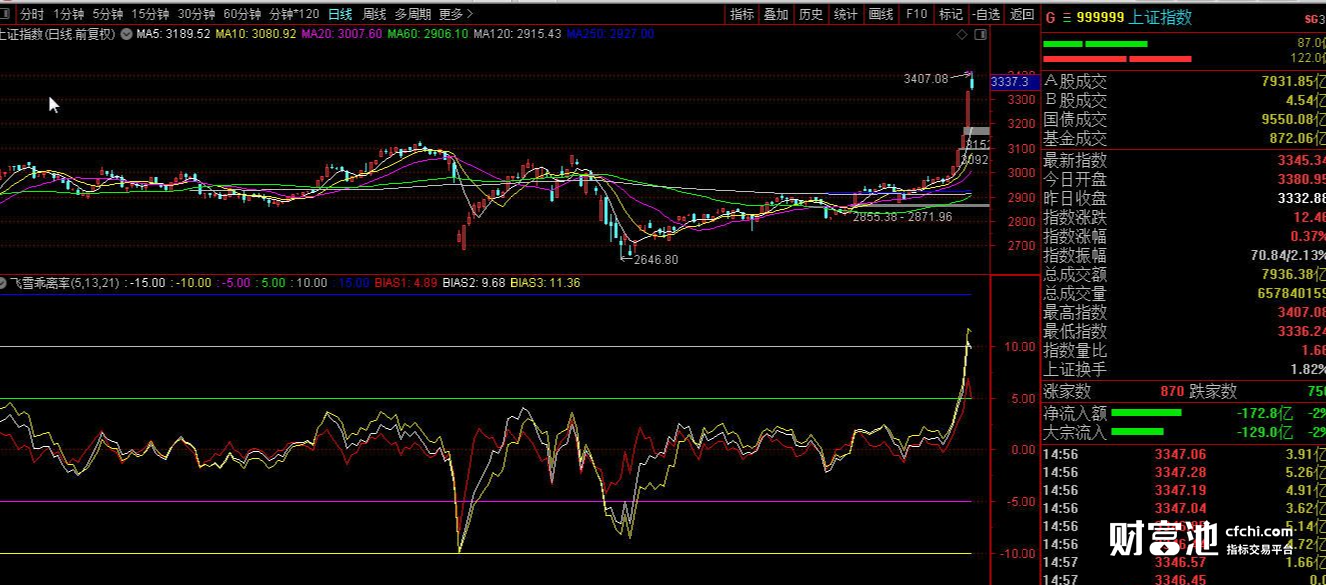Click the 指数振幅 row
This screenshot has height=585, width=1326.
point(1184,255)
